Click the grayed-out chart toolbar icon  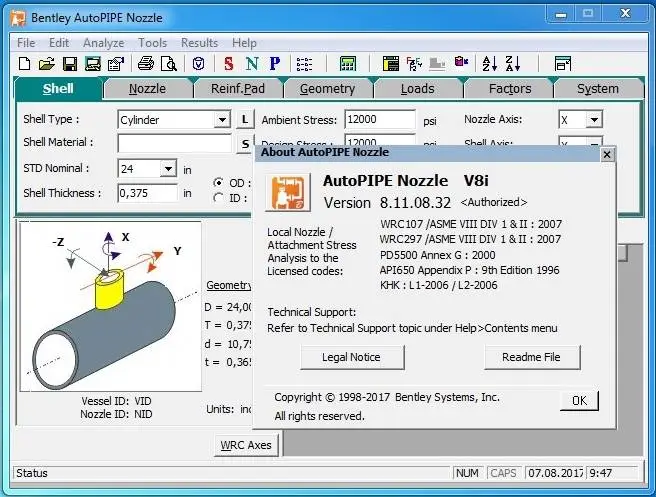[437, 64]
